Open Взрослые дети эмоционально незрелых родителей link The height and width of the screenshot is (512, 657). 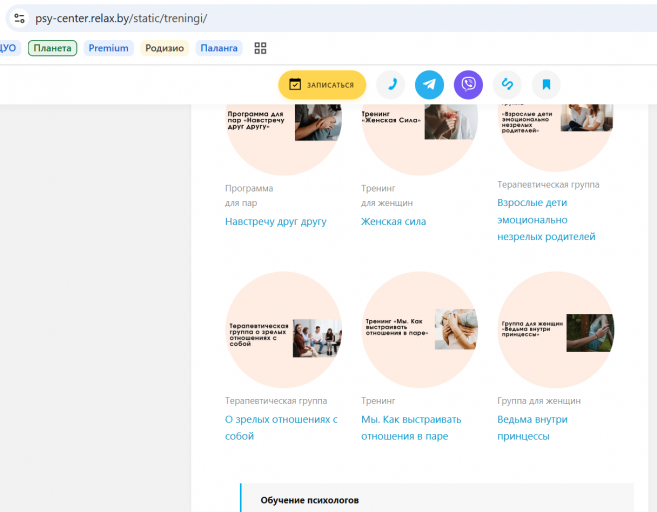[x=546, y=220]
